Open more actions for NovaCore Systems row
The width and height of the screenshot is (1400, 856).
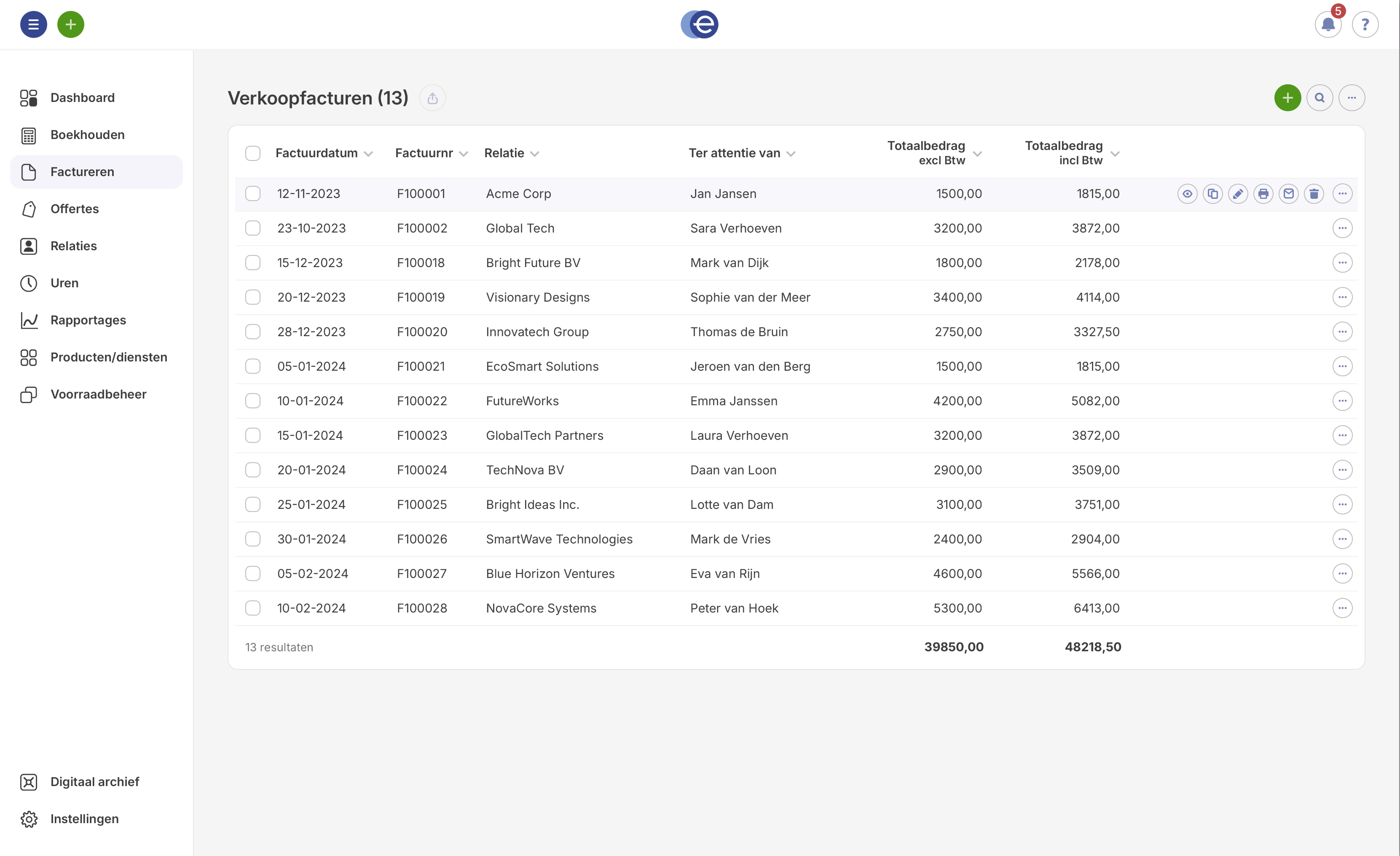tap(1342, 608)
